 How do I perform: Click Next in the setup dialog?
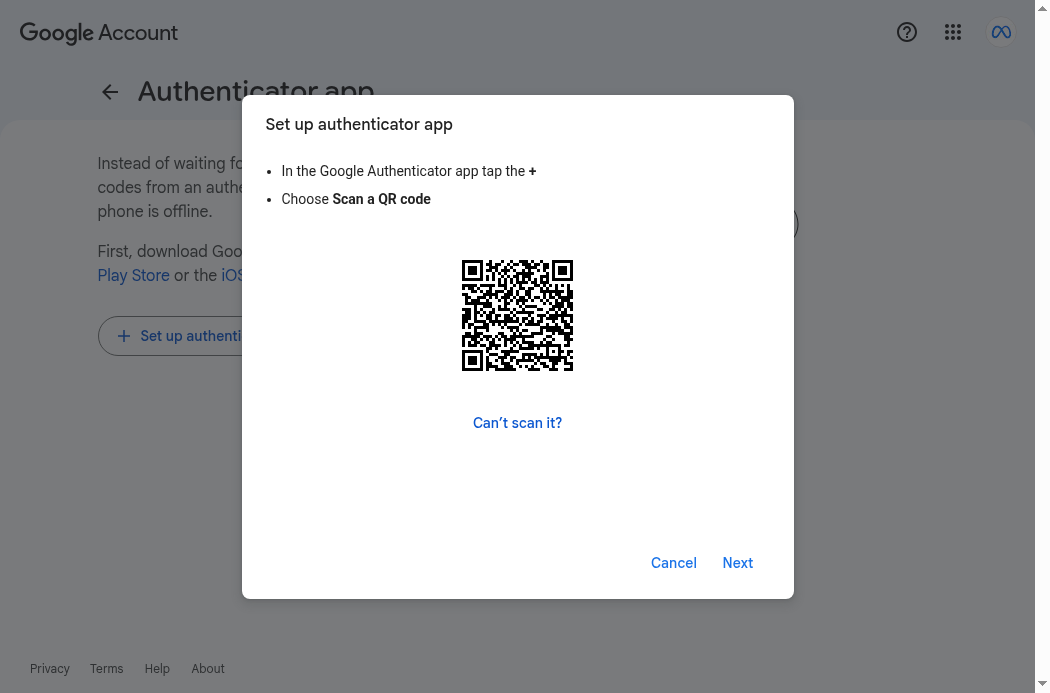[737, 563]
